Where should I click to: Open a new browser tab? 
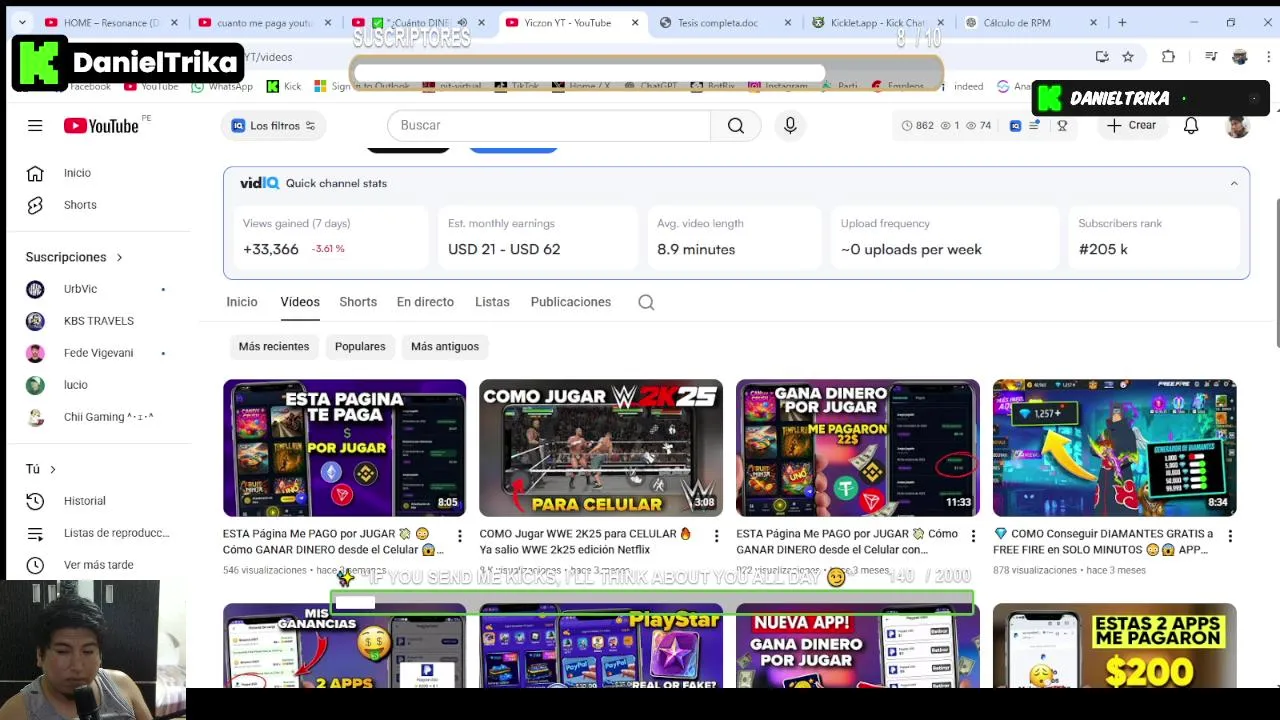tap(1122, 22)
